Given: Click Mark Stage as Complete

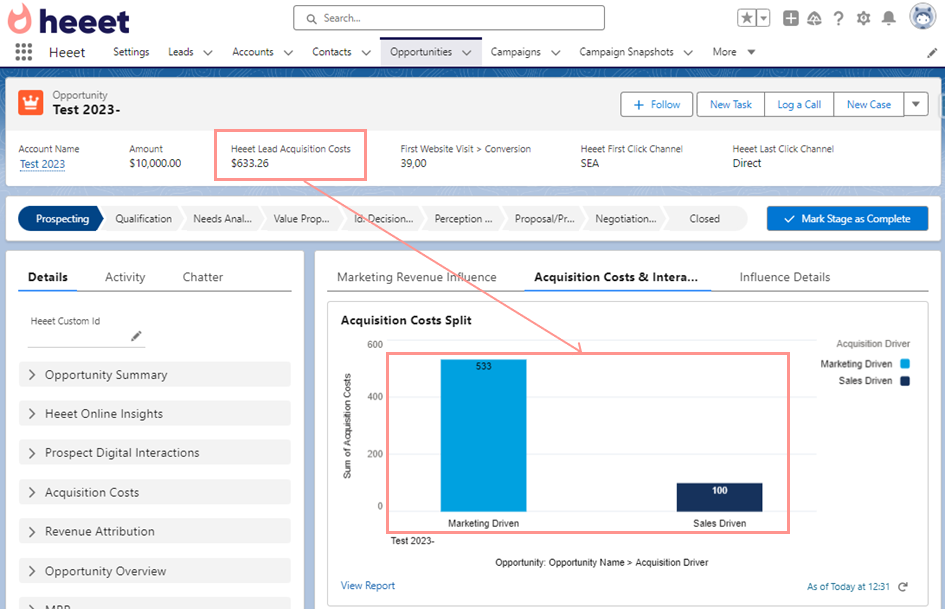Looking at the screenshot, I should pos(847,219).
